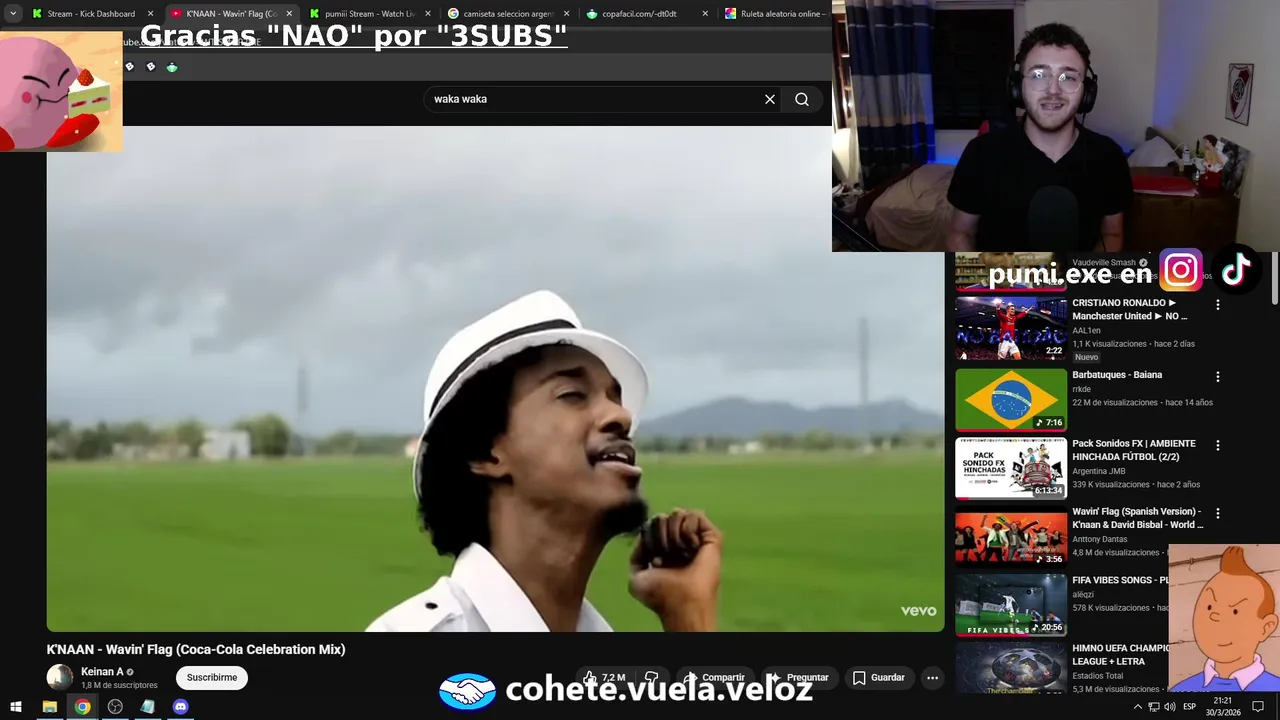Click the Compartir share button

click(714, 677)
